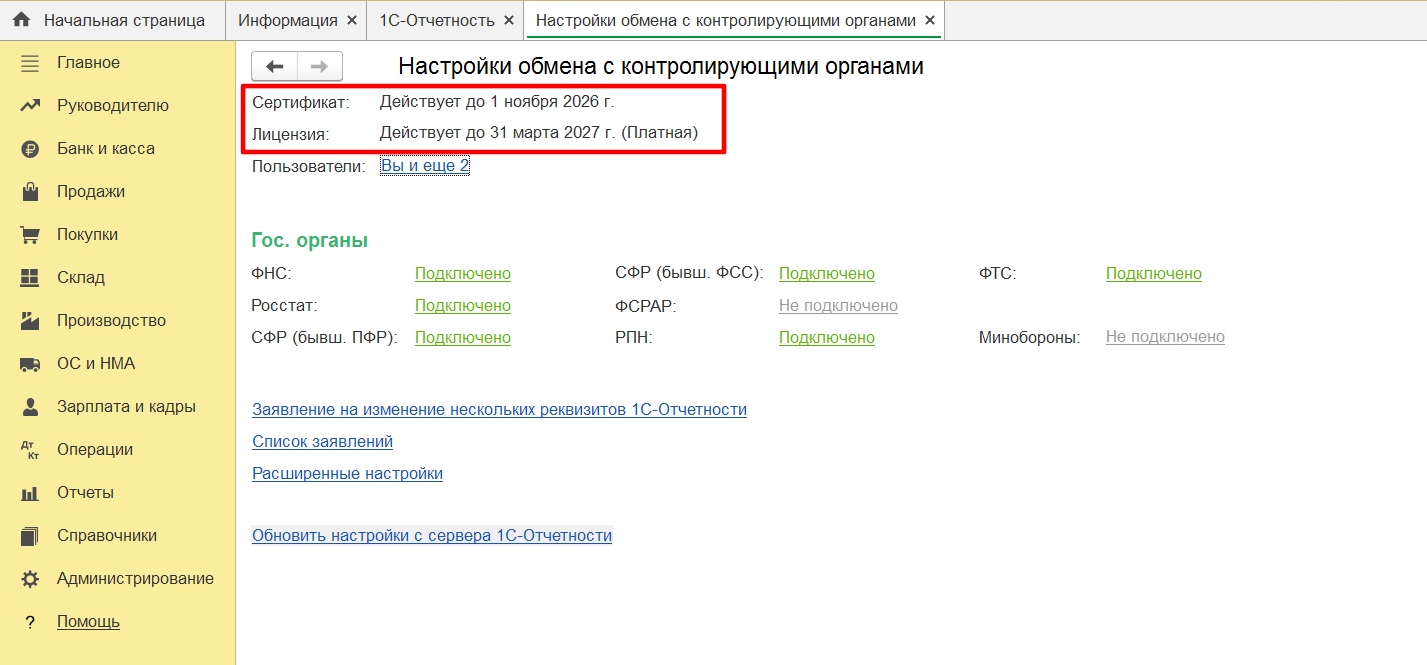Open the Расширенные настройки link
This screenshot has height=665, width=1427.
[347, 474]
